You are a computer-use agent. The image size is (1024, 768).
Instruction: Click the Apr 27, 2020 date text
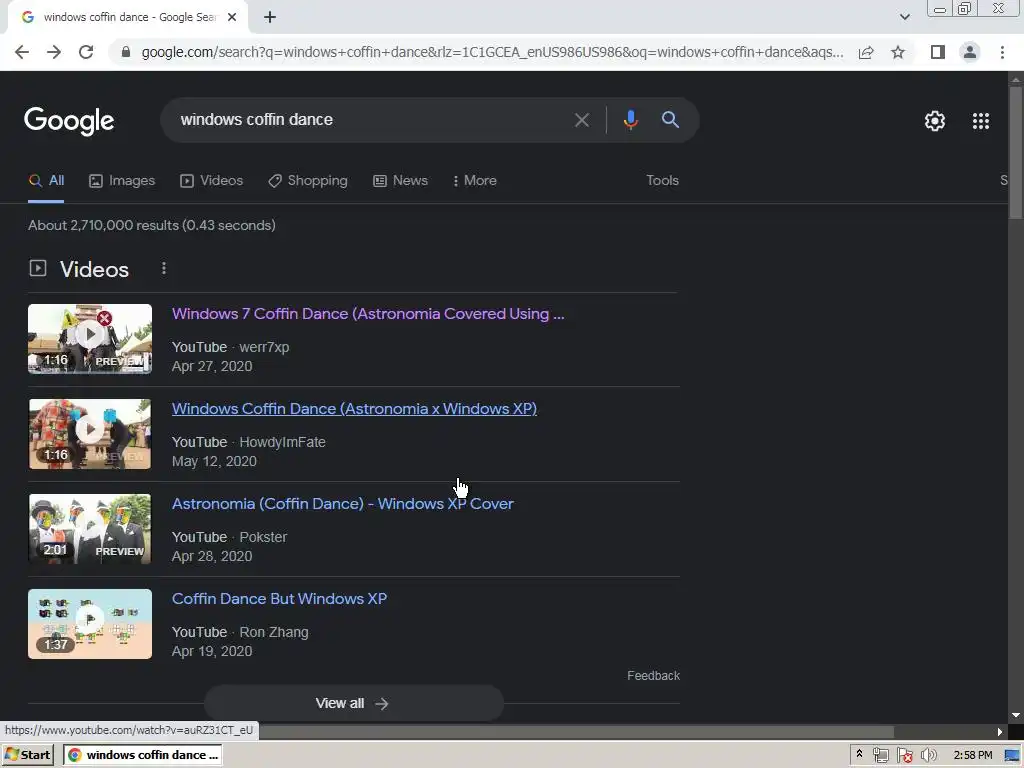click(x=212, y=366)
